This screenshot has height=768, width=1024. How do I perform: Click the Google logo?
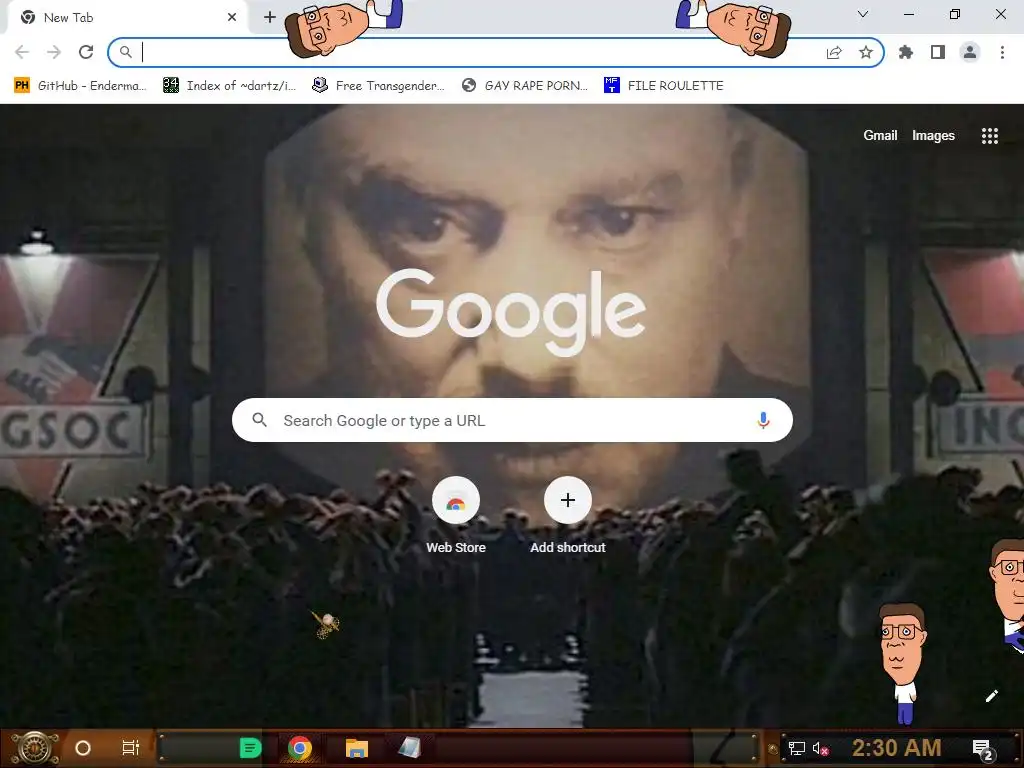(x=511, y=312)
